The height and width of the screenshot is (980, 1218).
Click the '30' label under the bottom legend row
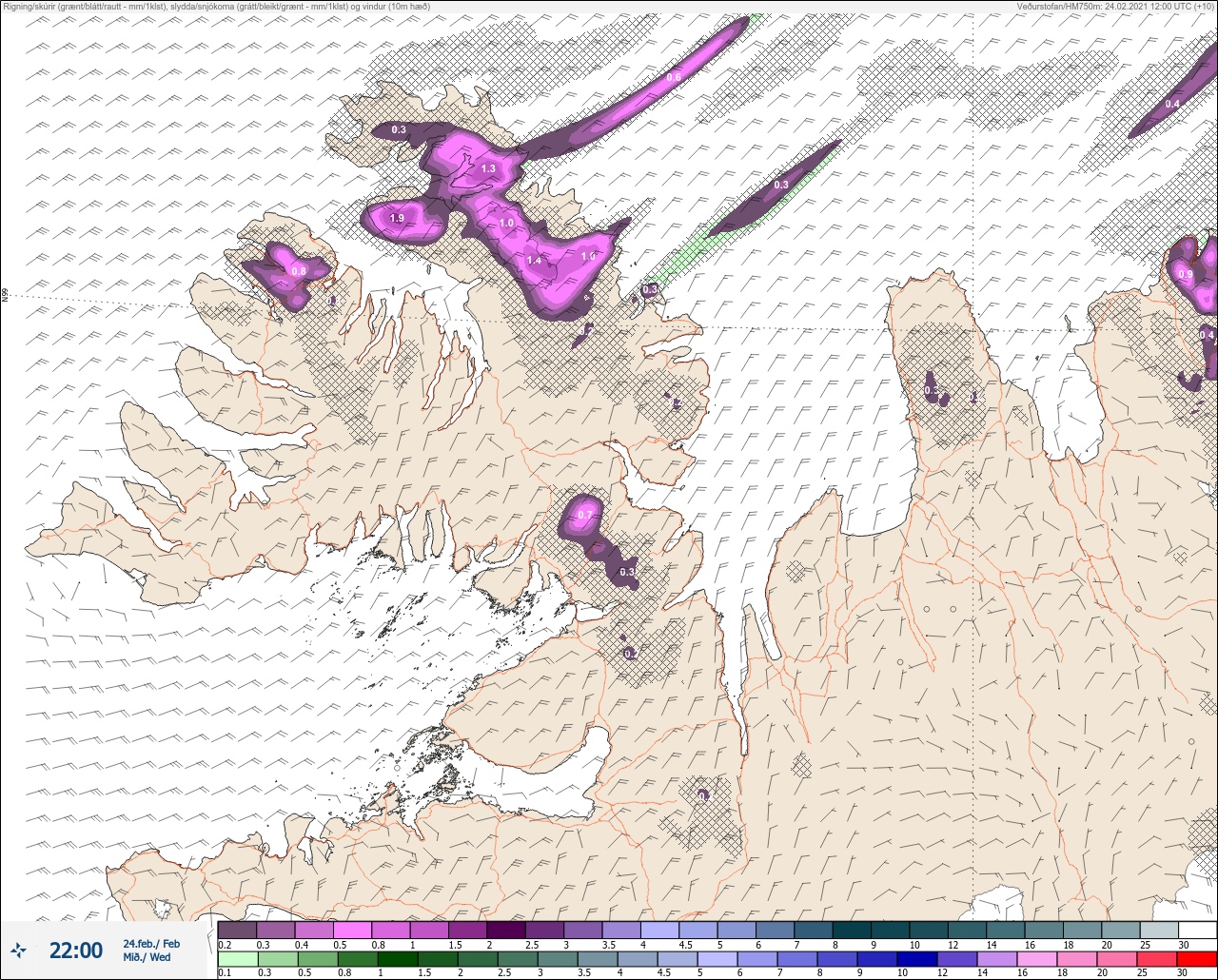(1182, 973)
